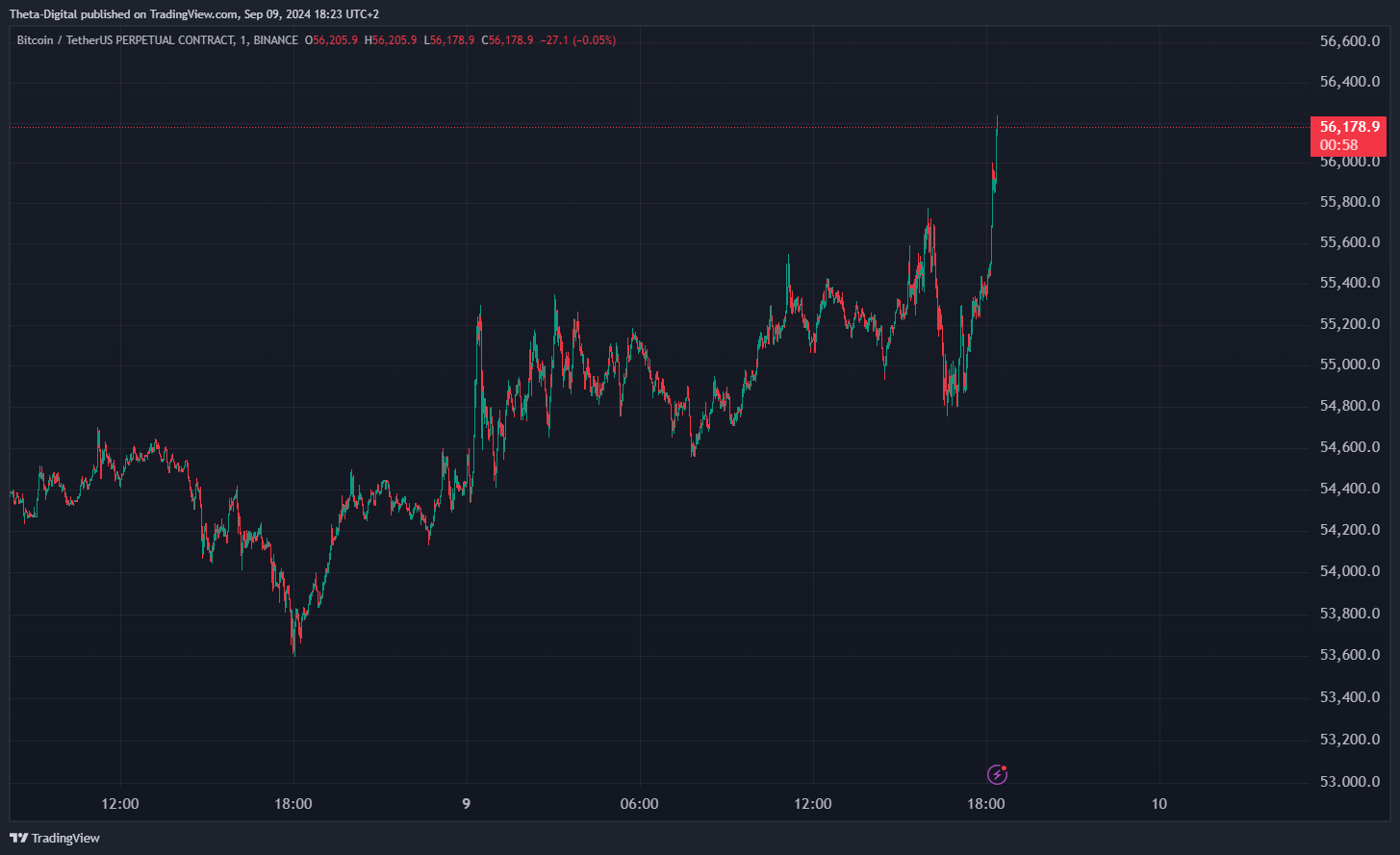The width and height of the screenshot is (1400, 855).
Task: Click the 12:00 time label near chart start
Action: (119, 804)
